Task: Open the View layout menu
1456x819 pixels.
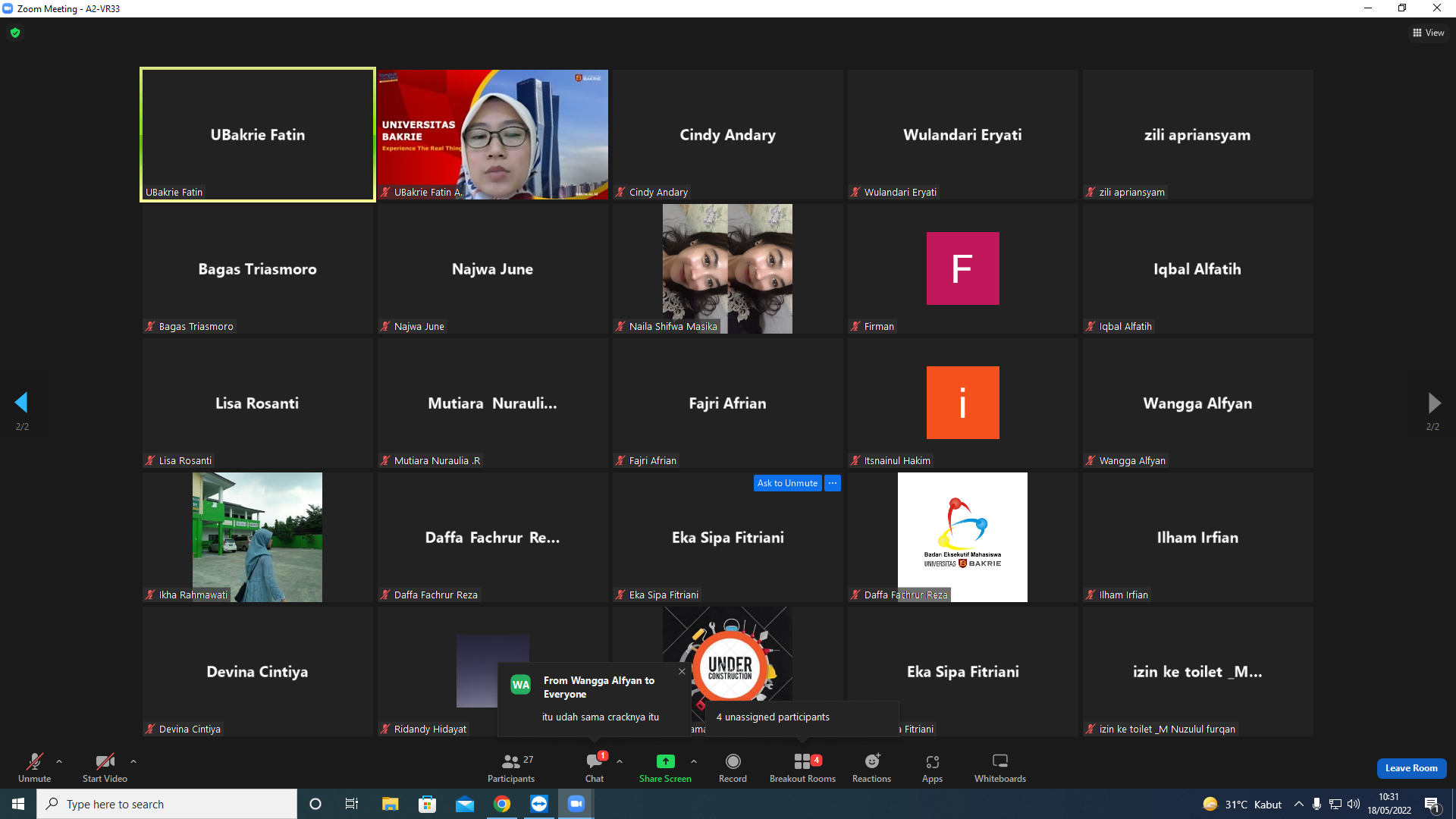Action: click(1428, 33)
